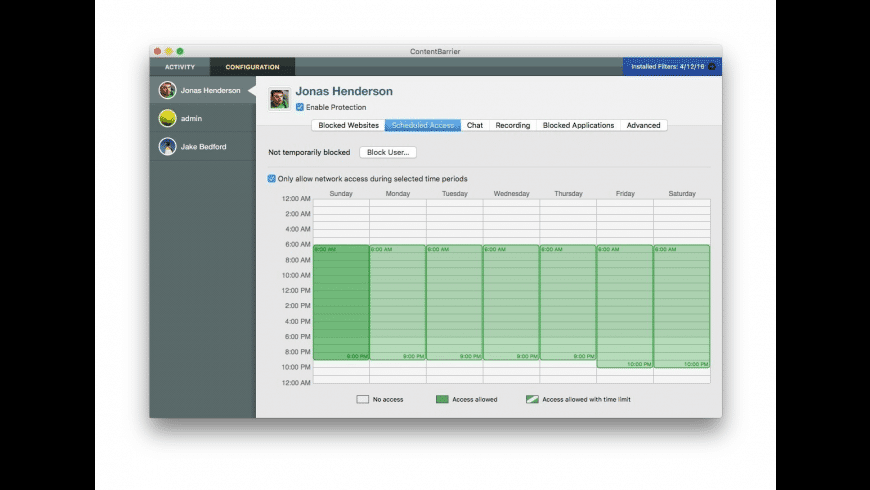Uncheck Only allow network access during selected periods
The image size is (870, 490).
pos(272,179)
